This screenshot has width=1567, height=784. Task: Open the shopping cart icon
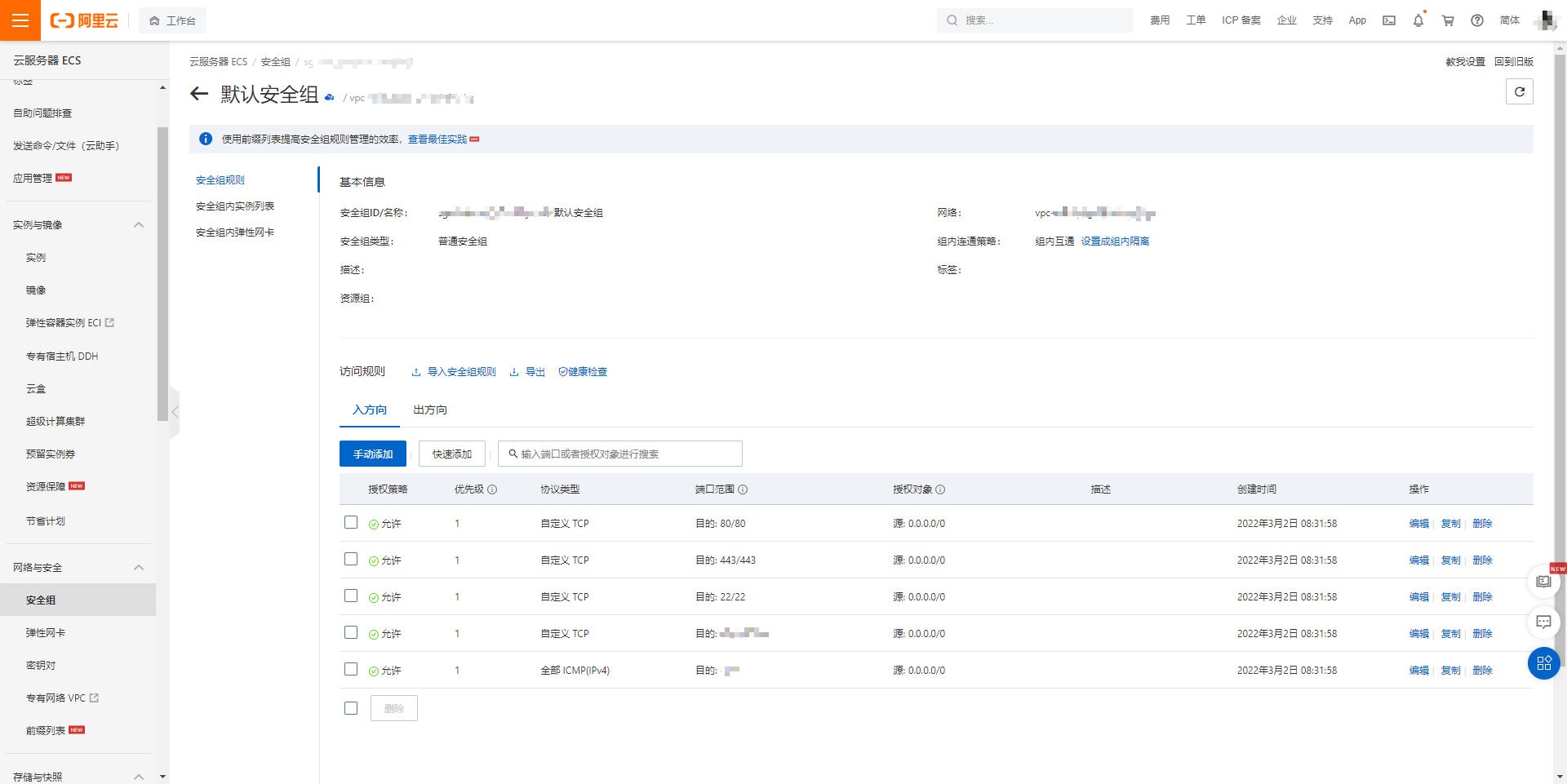point(1448,20)
